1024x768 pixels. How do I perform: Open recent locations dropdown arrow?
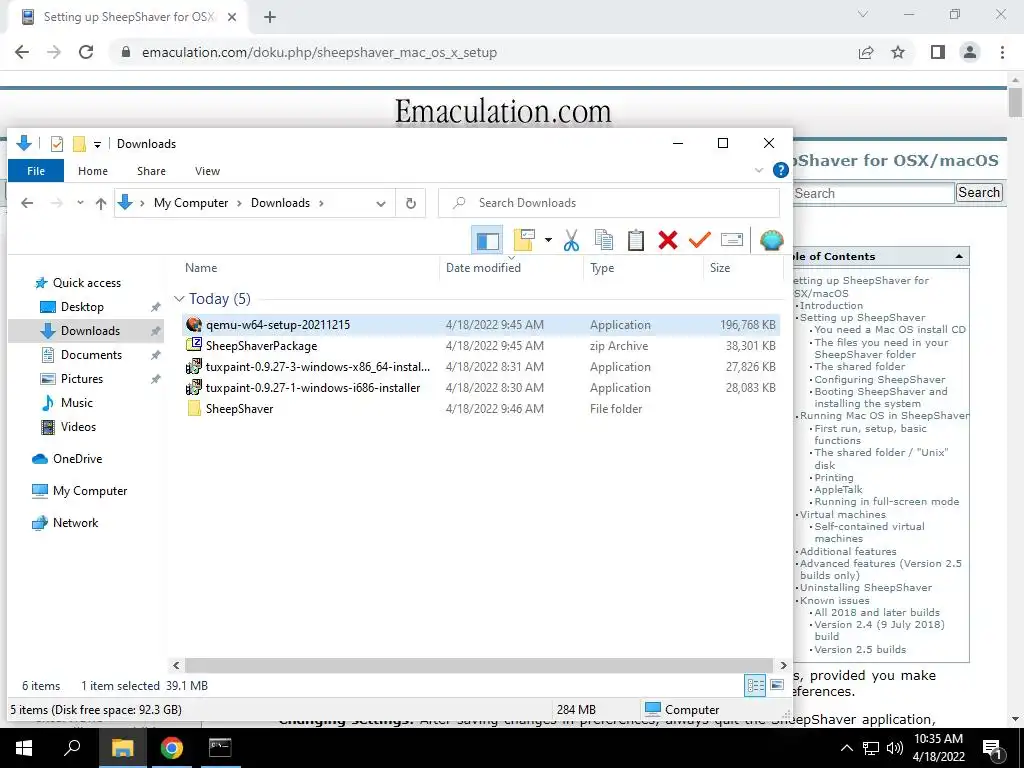80,203
